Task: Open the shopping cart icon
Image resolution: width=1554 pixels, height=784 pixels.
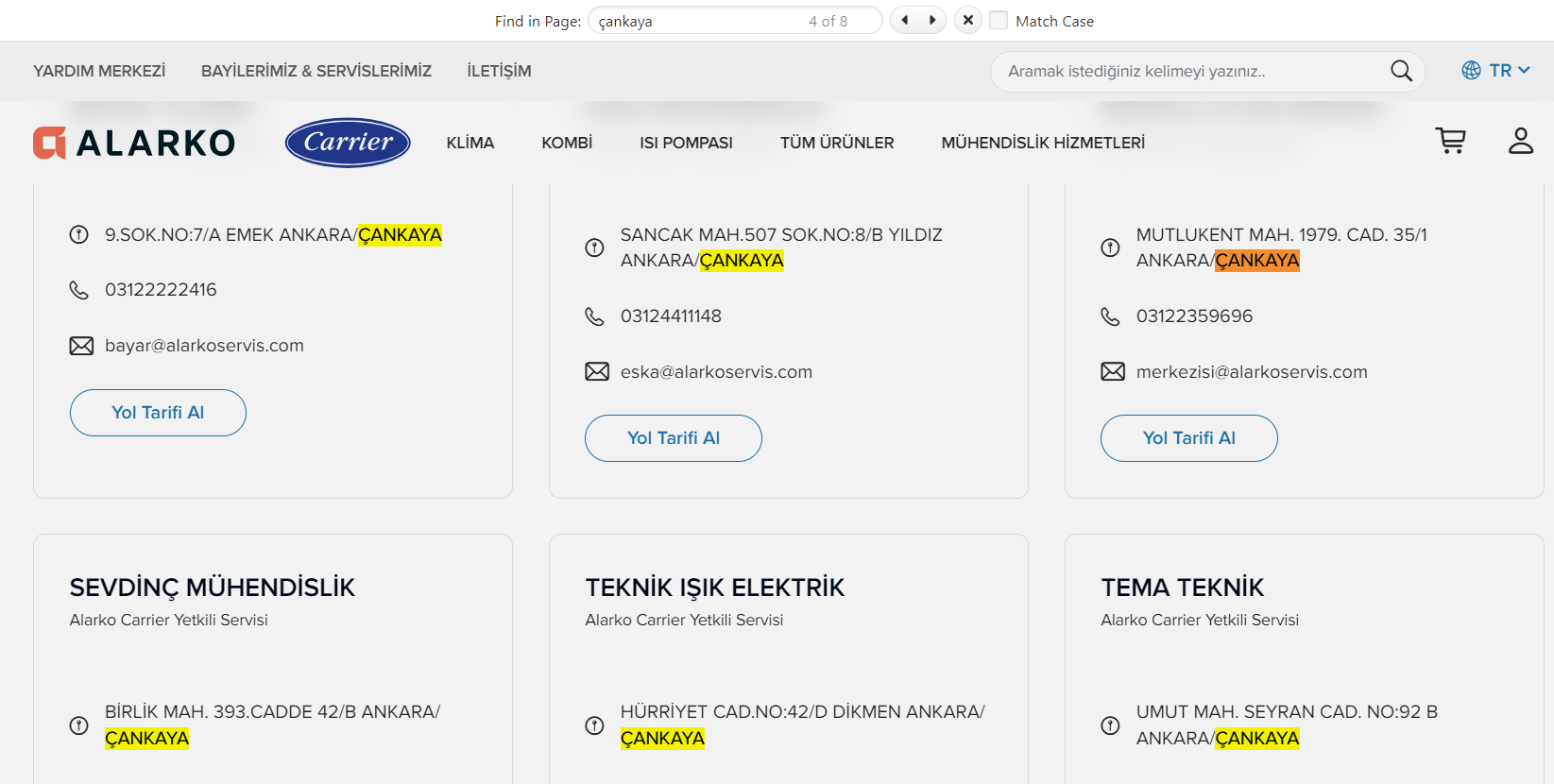Action: [1450, 141]
